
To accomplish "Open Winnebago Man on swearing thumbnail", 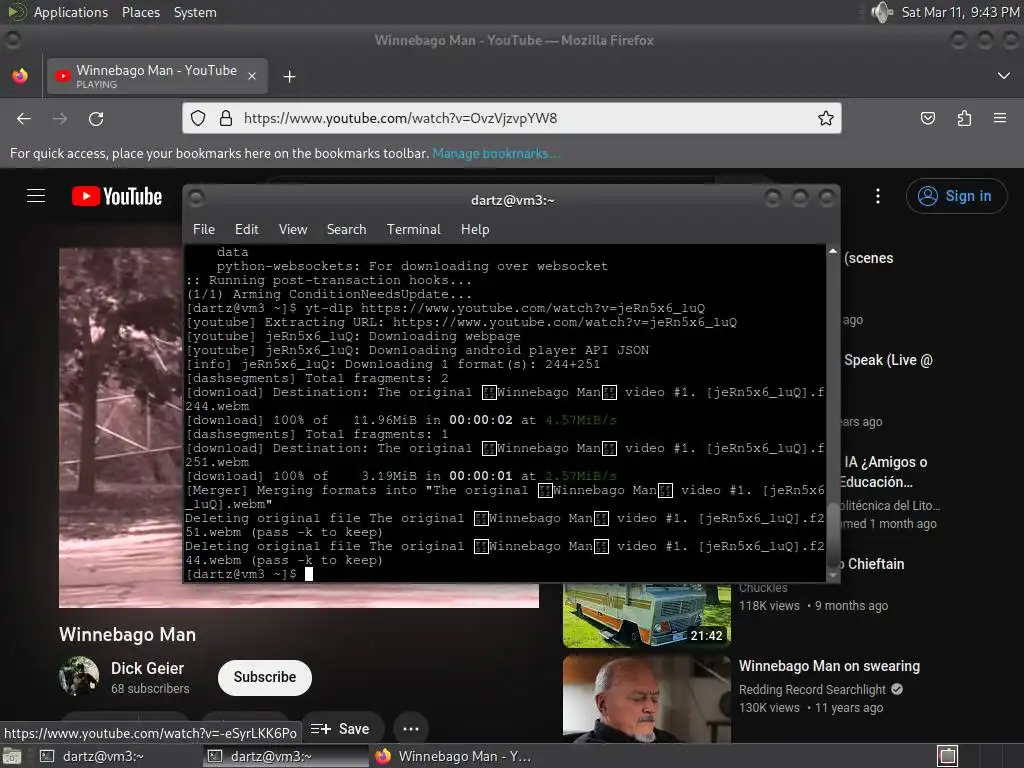I will tap(647, 699).
